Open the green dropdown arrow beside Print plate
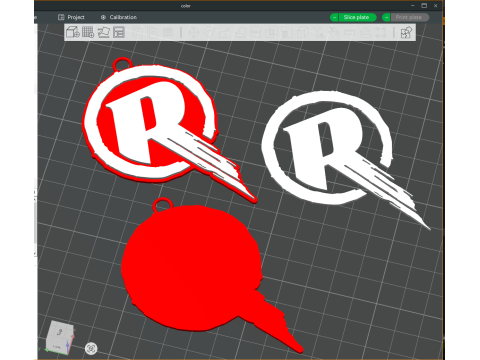The width and height of the screenshot is (480, 360). tap(386, 17)
